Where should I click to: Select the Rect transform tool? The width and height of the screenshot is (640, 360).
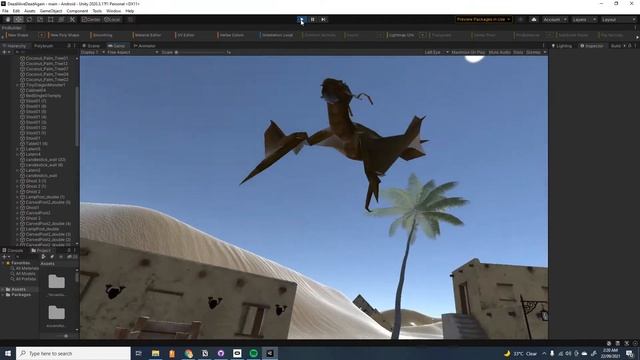coord(51,20)
